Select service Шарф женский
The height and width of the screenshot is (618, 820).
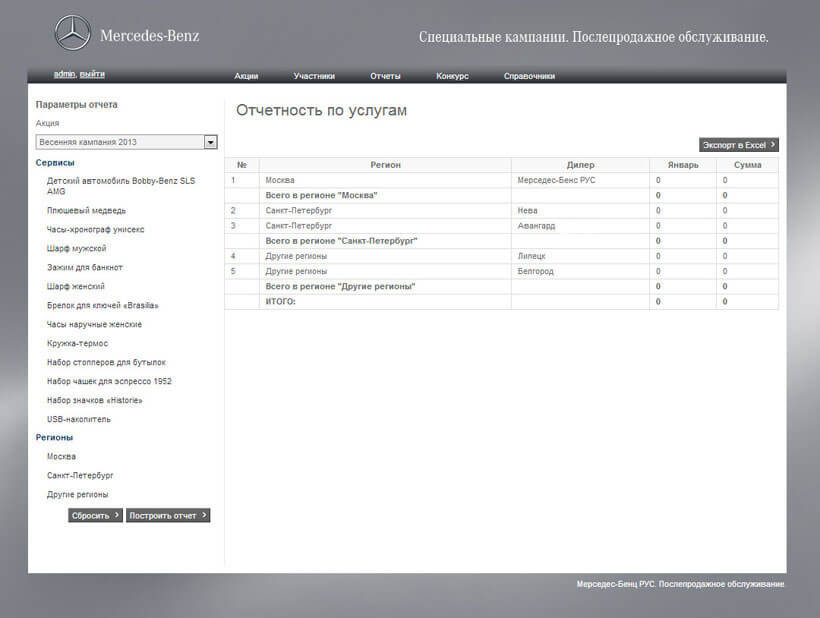tap(76, 287)
